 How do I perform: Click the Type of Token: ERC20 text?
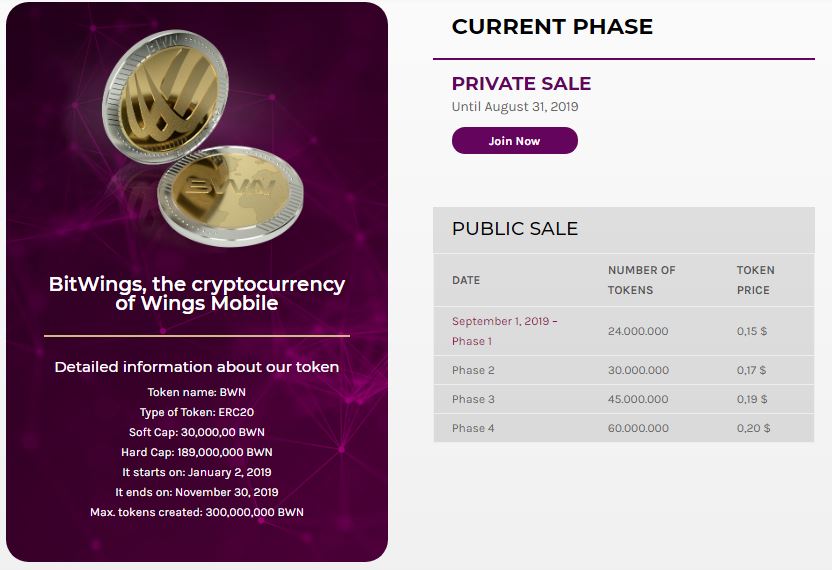197,412
